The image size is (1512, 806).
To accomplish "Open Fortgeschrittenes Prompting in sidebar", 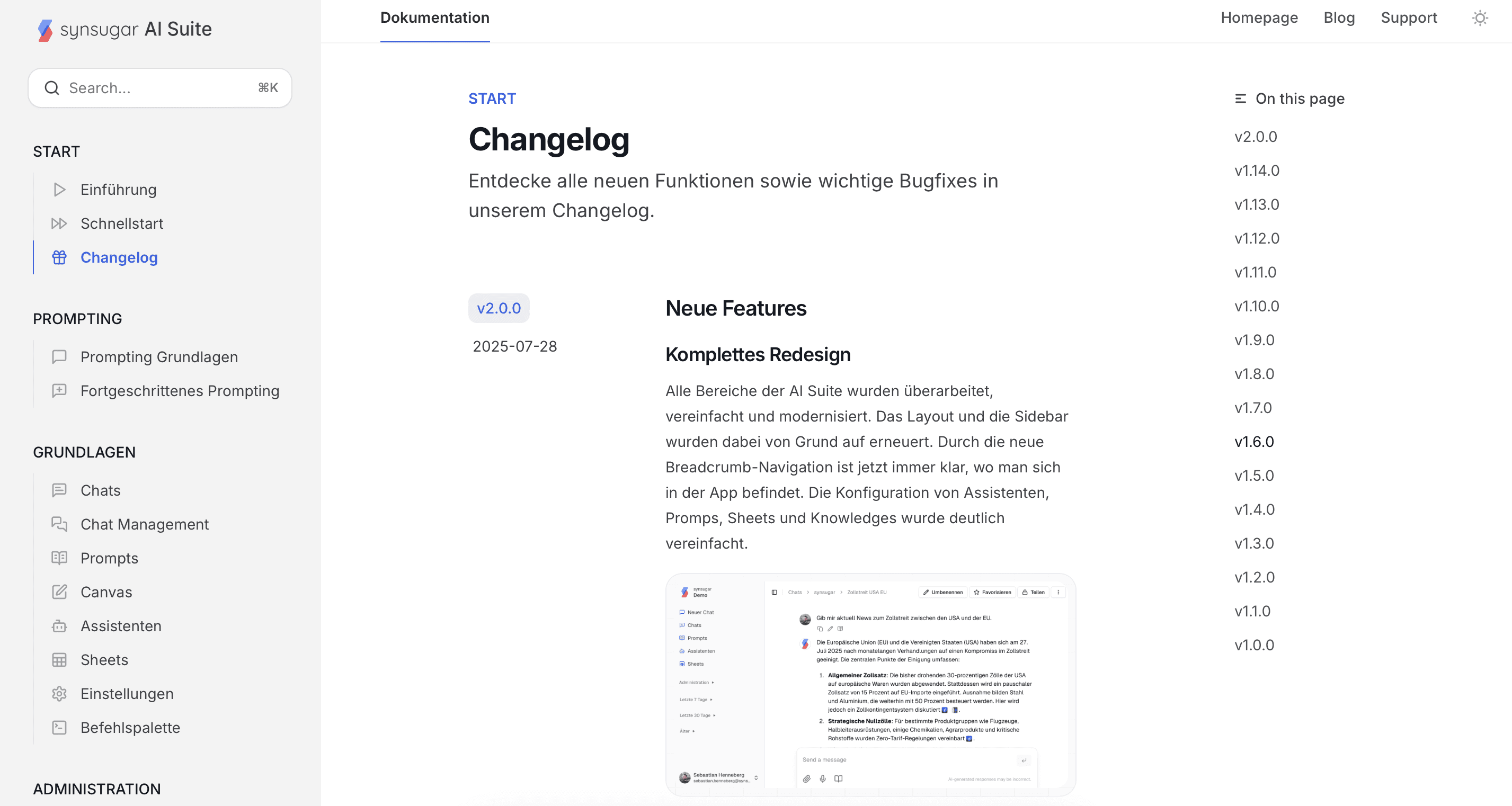I will [180, 391].
